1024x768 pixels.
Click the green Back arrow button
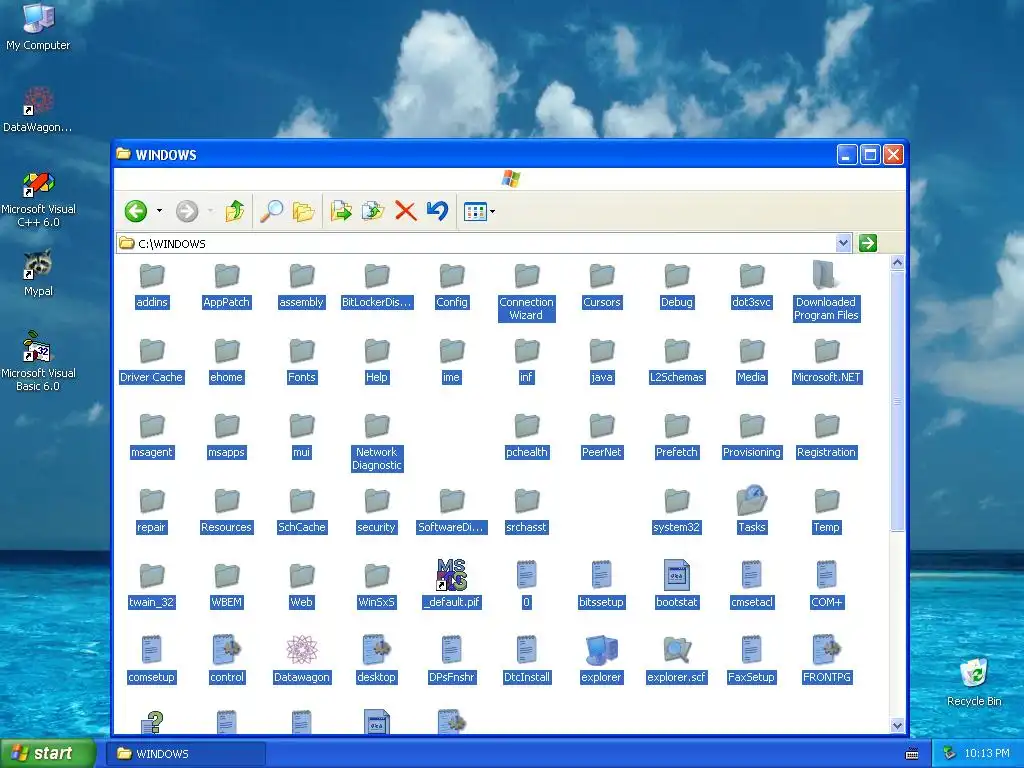tap(136, 211)
